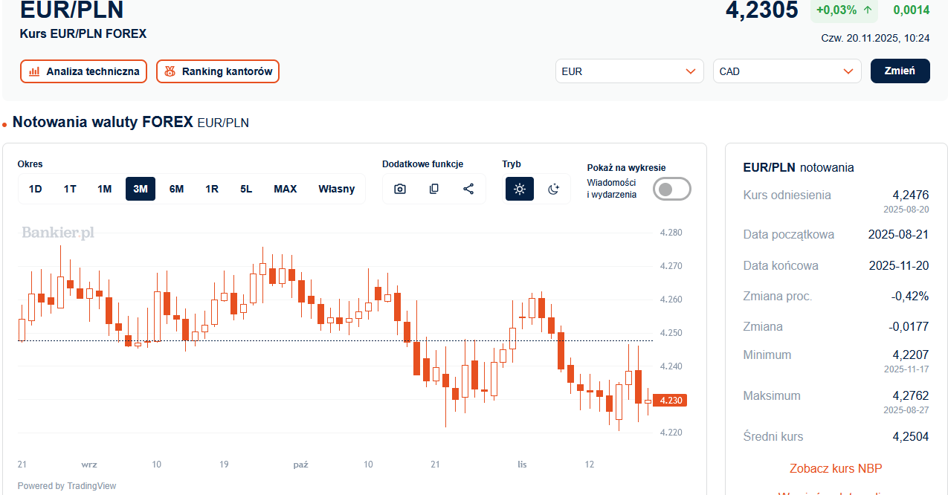Click the Data początkowa 2025-08-21 value
Image resolution: width=948 pixels, height=495 pixels.
click(898, 235)
